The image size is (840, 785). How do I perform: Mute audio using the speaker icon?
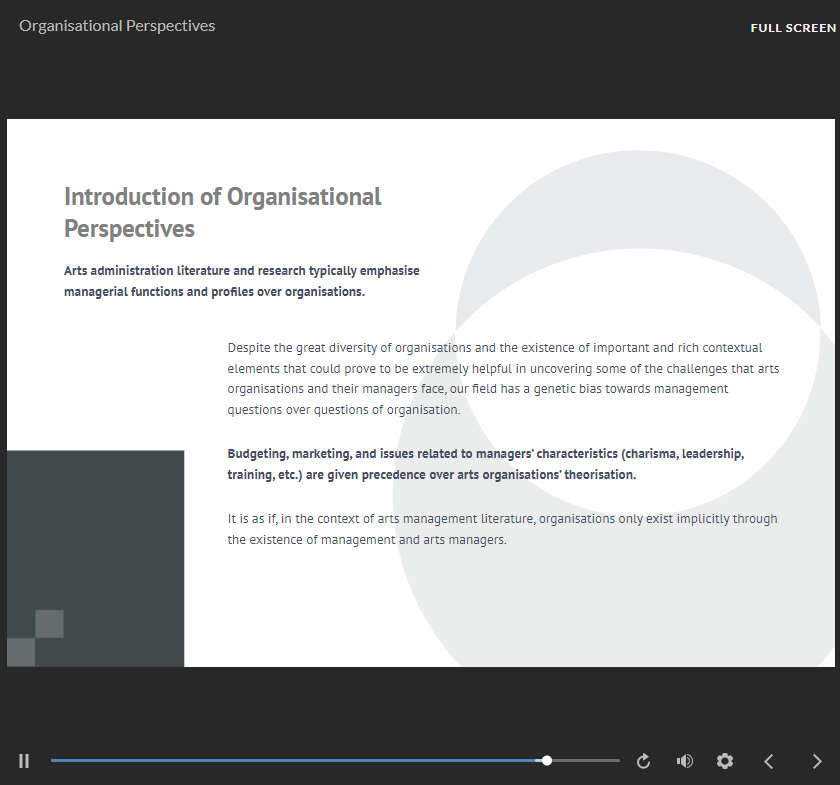(x=685, y=761)
